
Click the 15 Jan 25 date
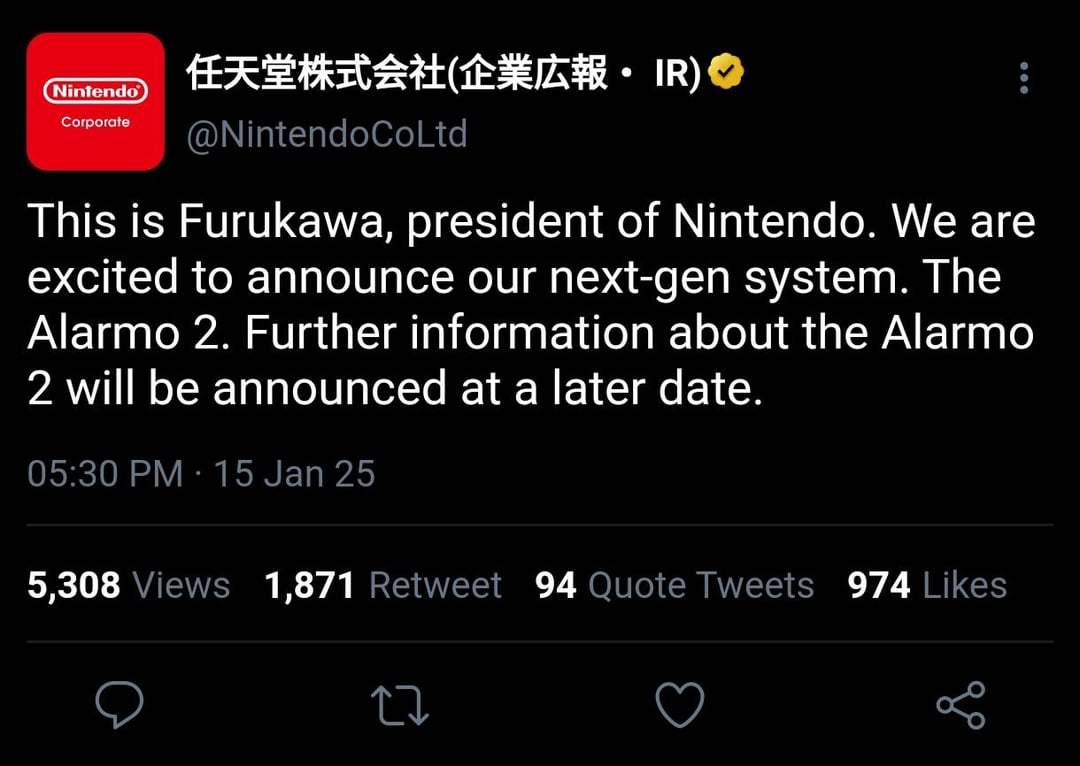[x=294, y=473]
